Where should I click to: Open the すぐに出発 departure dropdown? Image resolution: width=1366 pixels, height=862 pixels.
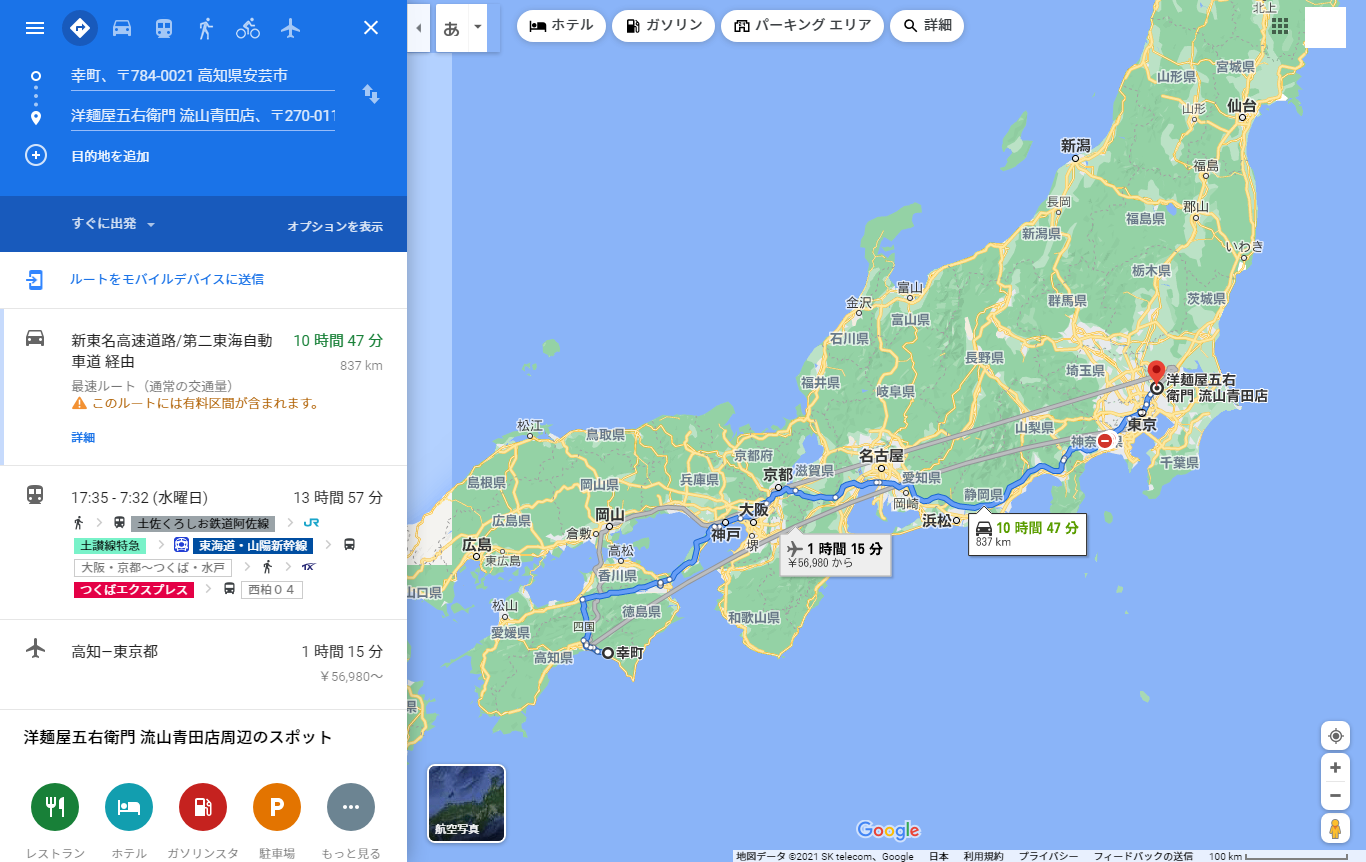[114, 224]
